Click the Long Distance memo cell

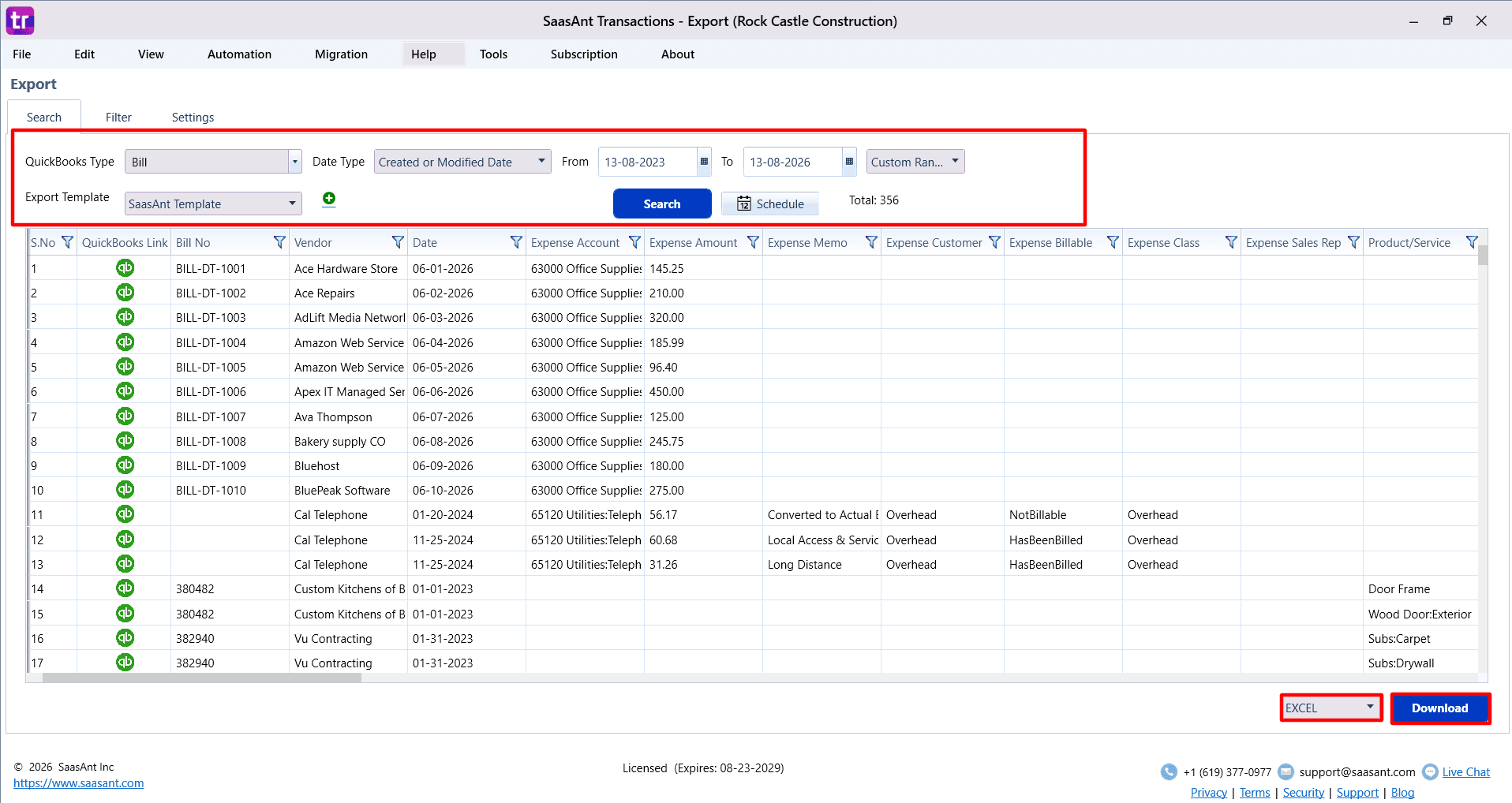821,564
